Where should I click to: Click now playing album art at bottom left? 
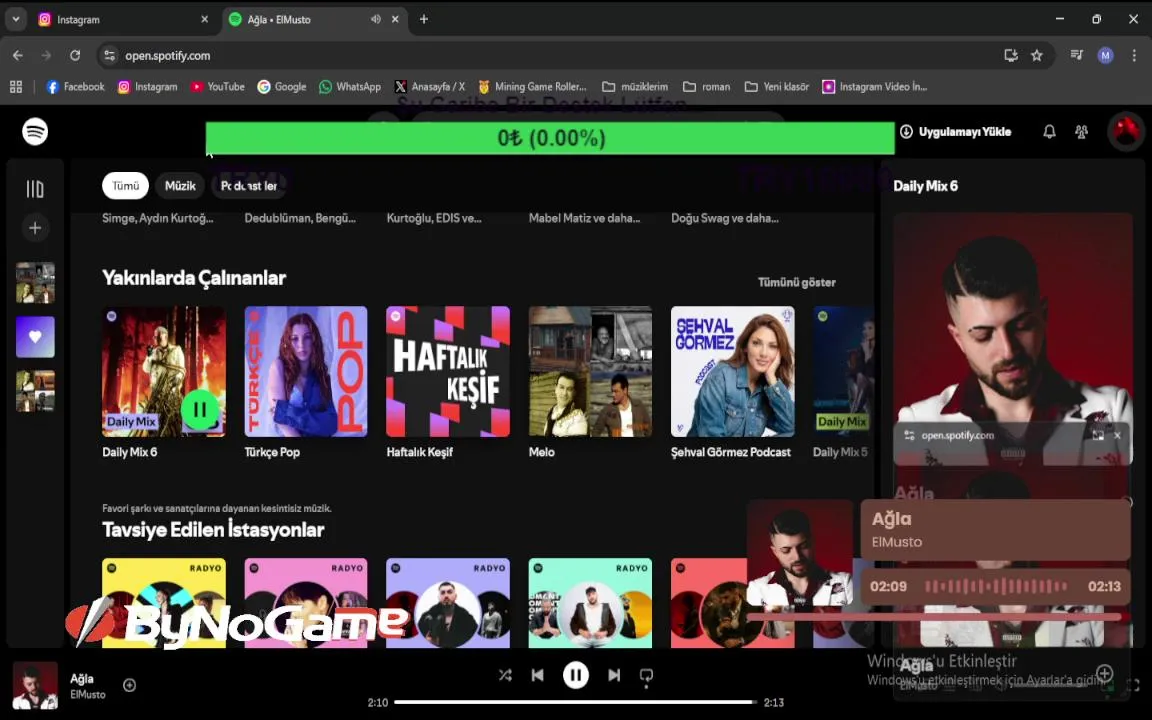point(35,685)
